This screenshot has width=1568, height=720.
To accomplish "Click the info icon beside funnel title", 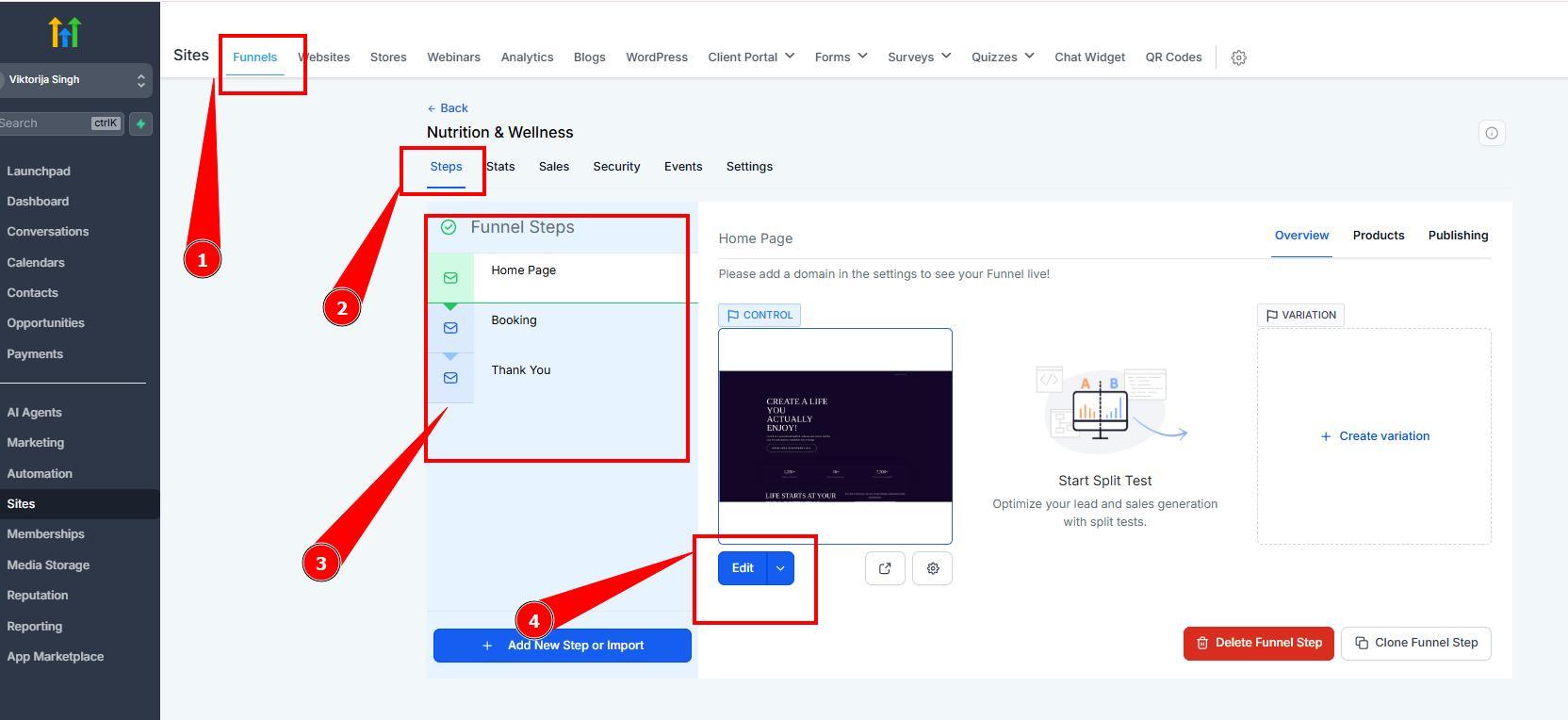I will (x=1491, y=133).
